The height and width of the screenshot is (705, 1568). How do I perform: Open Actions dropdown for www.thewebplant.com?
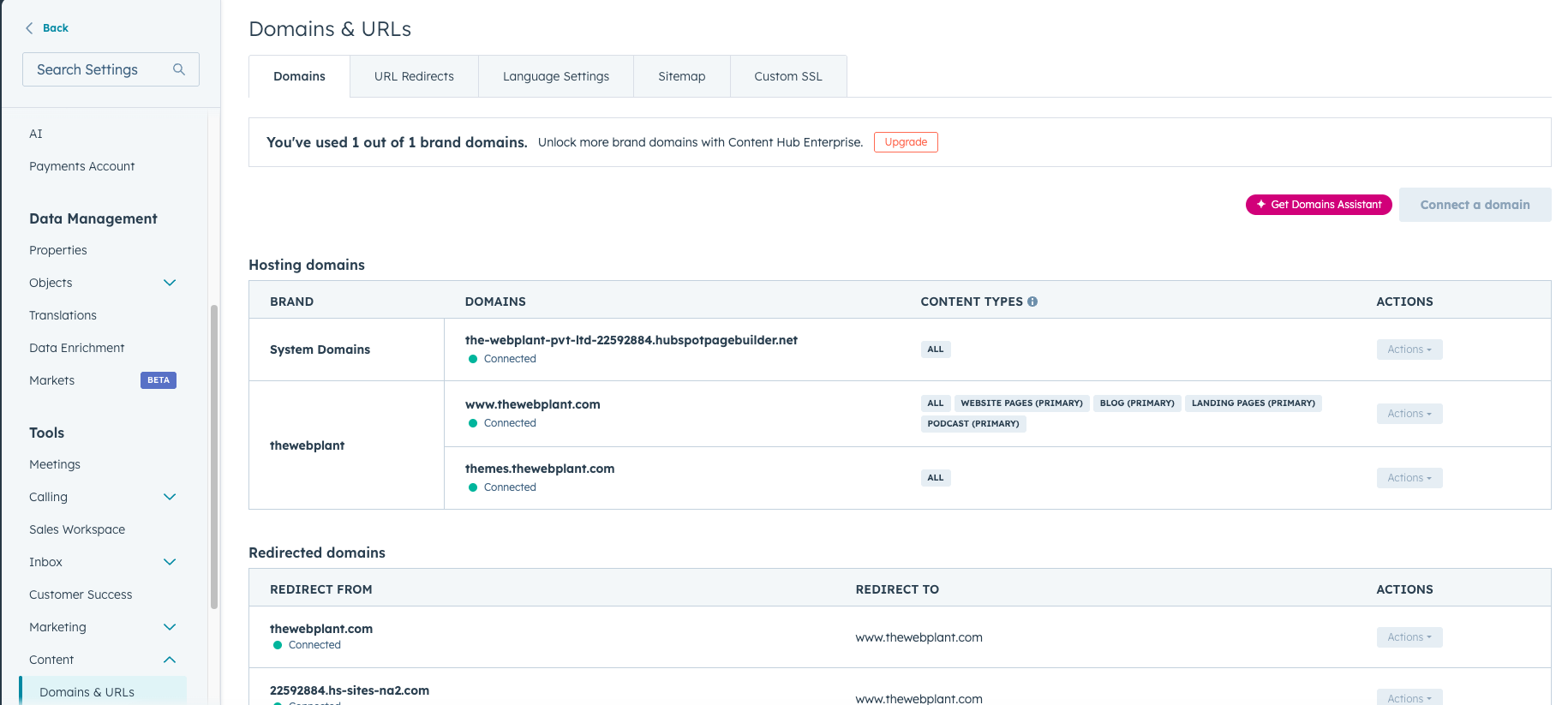click(1409, 414)
